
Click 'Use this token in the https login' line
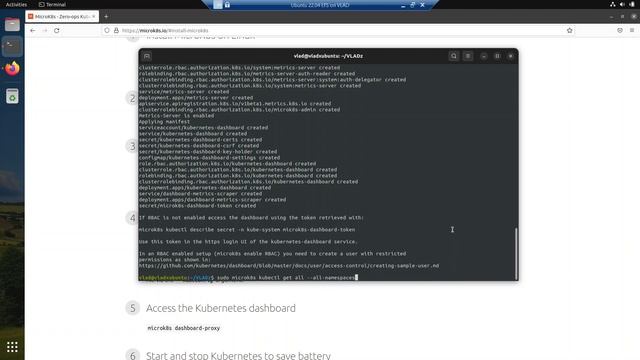pos(248,242)
